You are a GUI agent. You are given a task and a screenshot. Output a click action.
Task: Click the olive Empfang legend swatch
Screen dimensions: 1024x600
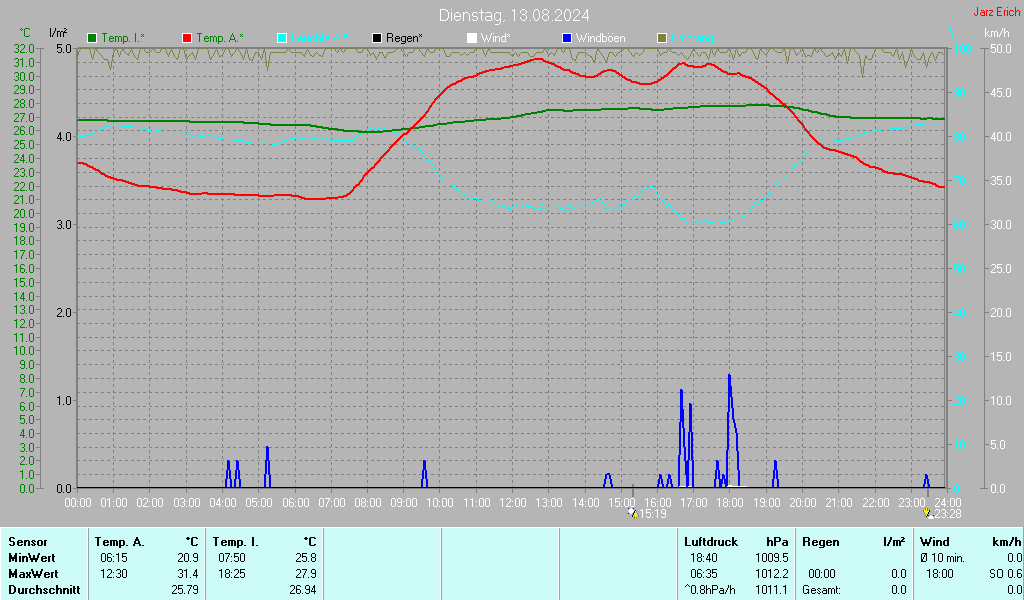(x=662, y=38)
